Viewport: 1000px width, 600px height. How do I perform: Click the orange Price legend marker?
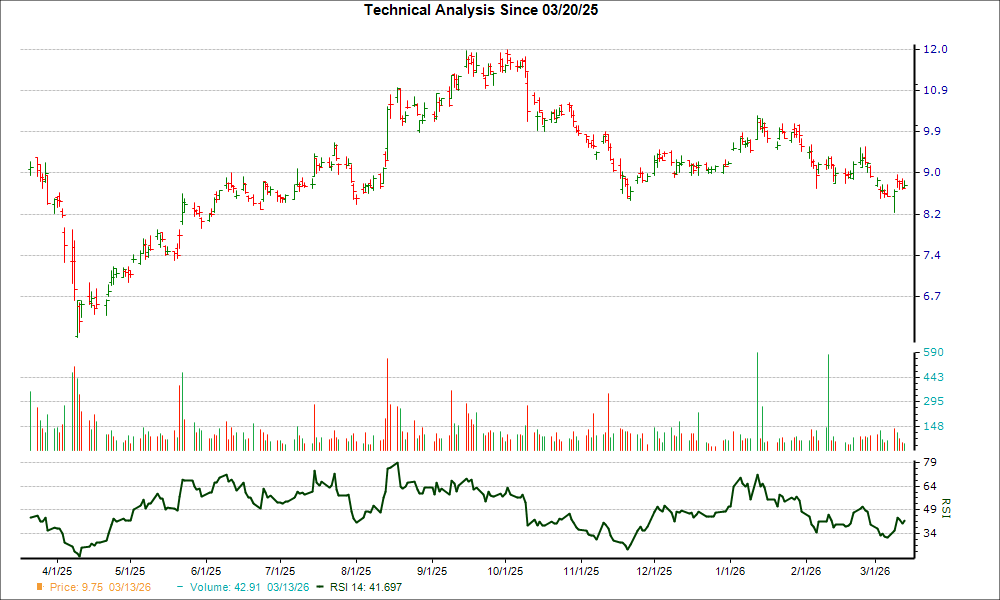(38, 588)
